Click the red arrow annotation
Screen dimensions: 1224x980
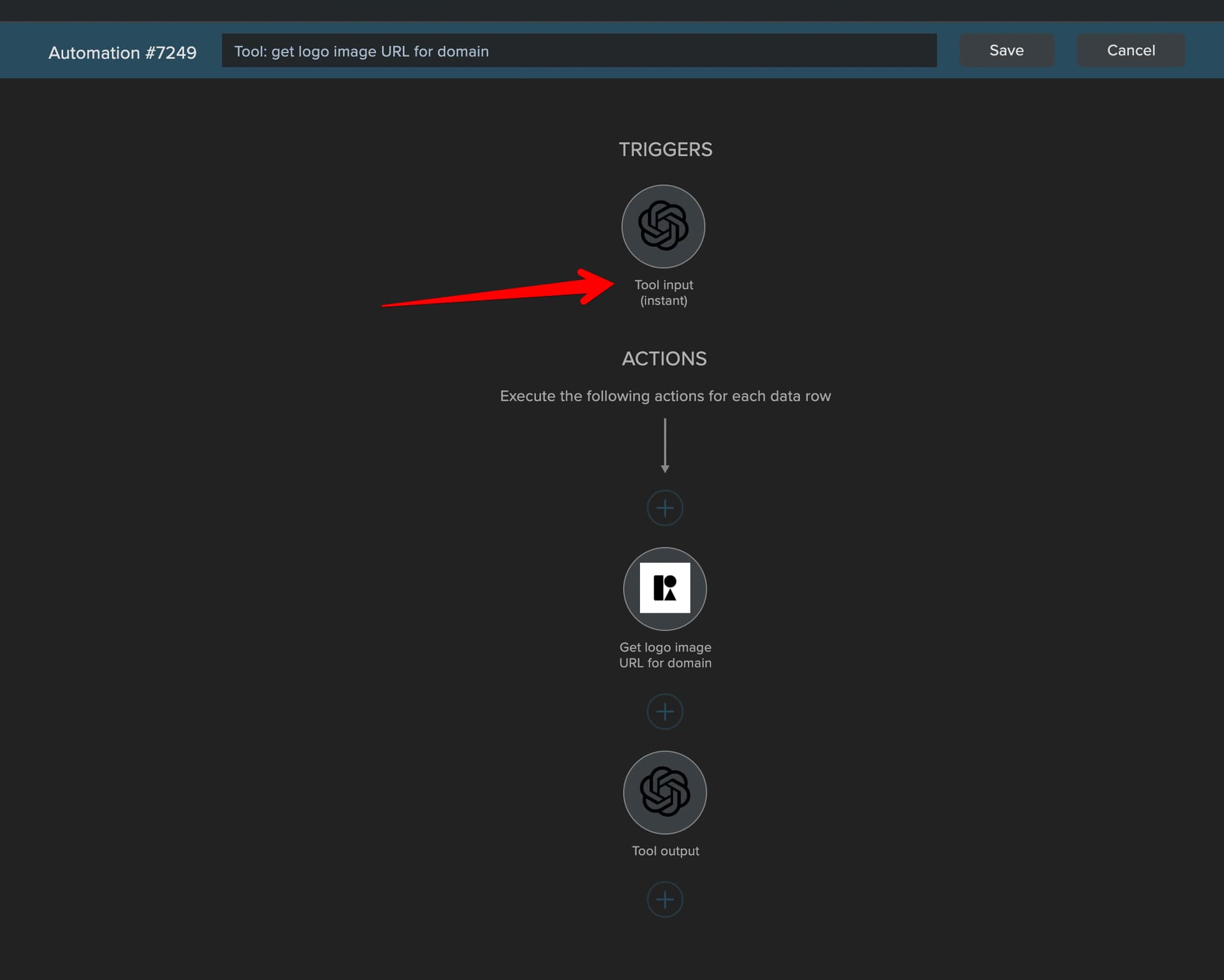498,288
